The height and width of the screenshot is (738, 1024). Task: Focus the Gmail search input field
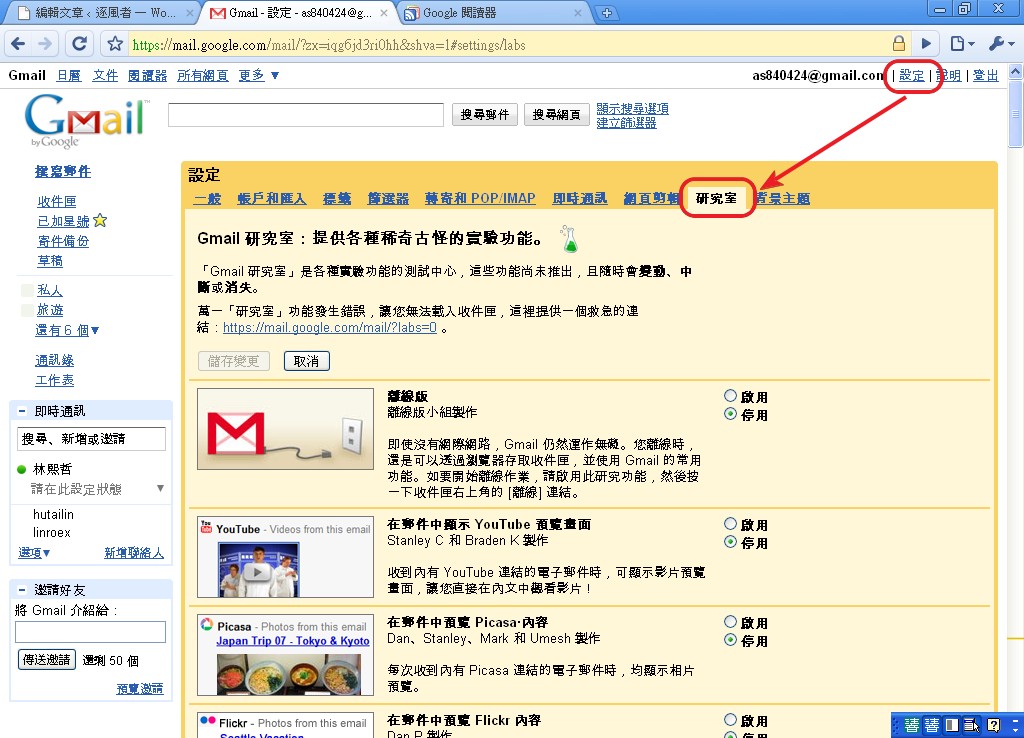click(306, 115)
